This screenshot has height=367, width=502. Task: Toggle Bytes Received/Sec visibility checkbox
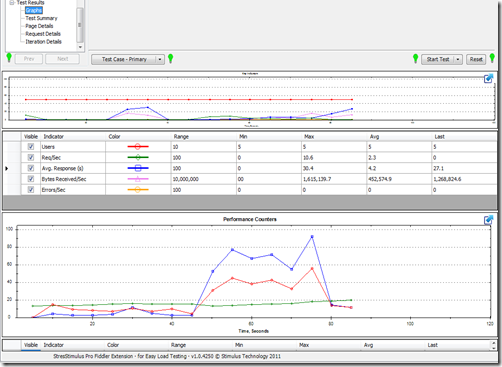click(x=31, y=179)
